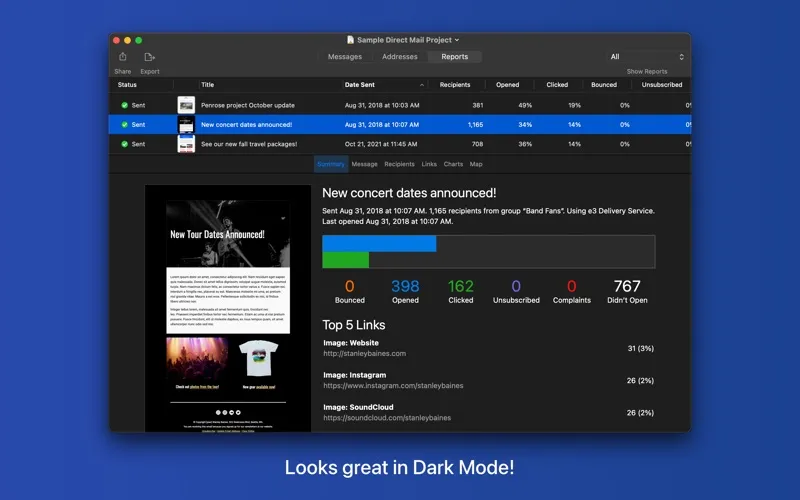Open the All filter dropdown
Viewport: 800px width, 500px height.
[647, 57]
